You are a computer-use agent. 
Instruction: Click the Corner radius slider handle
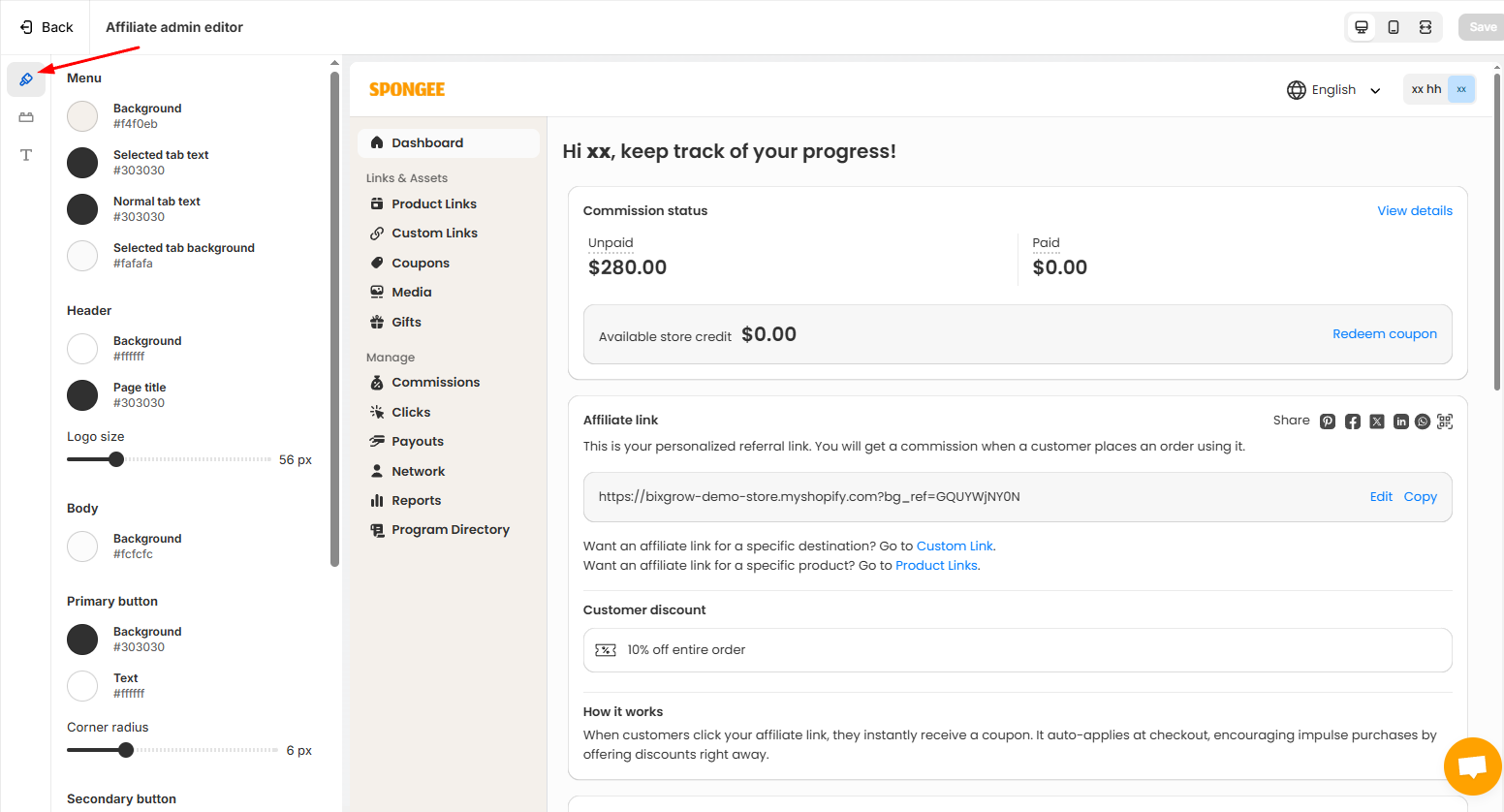click(x=126, y=750)
